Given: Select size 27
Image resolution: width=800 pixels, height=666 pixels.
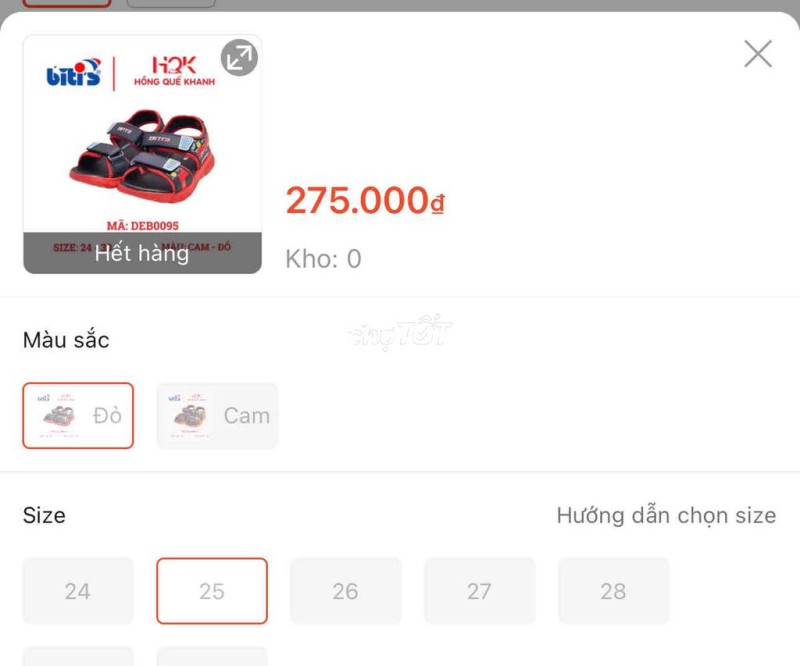Looking at the screenshot, I should pyautogui.click(x=480, y=591).
